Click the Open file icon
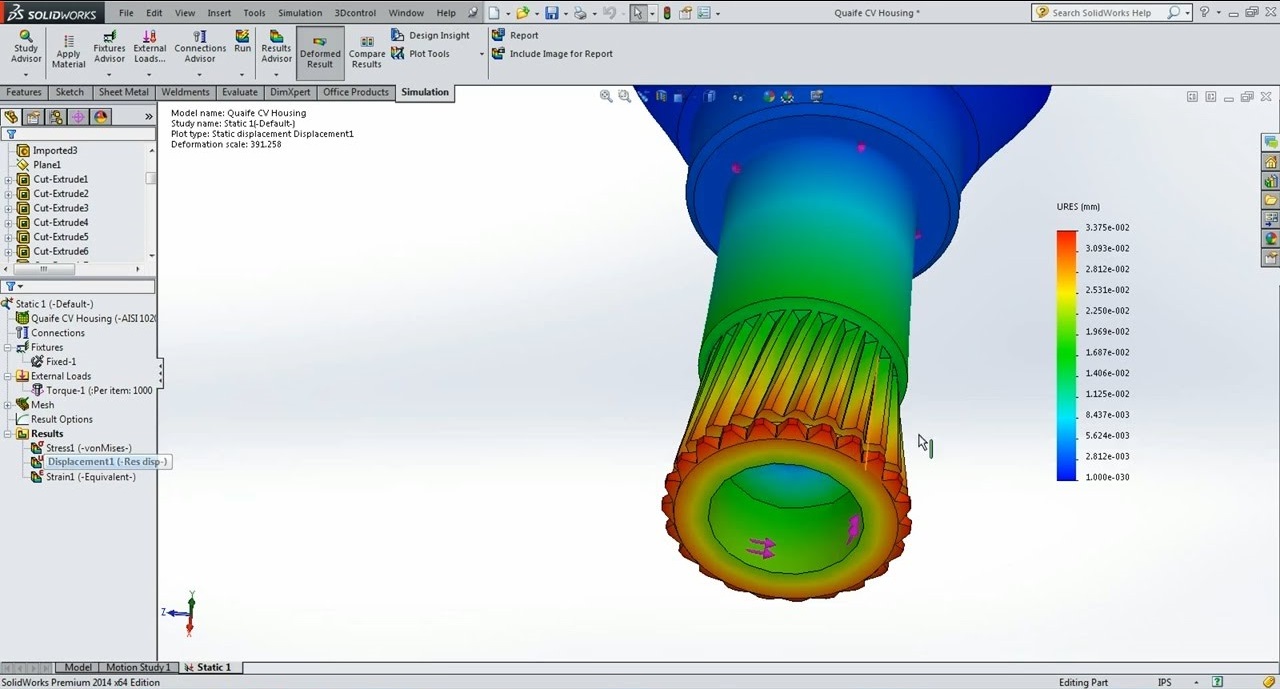The width and height of the screenshot is (1280, 689). tap(522, 13)
